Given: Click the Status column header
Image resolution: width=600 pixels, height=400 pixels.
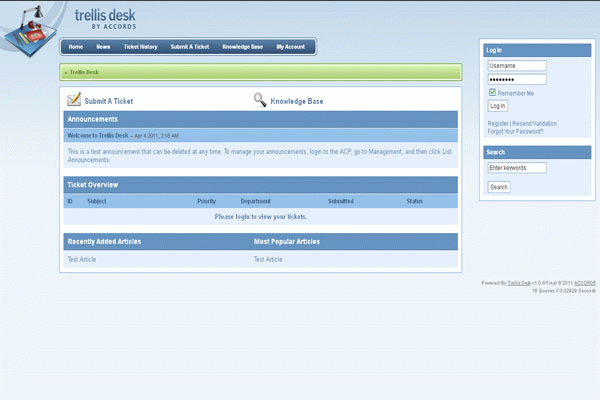Looking at the screenshot, I should (415, 201).
